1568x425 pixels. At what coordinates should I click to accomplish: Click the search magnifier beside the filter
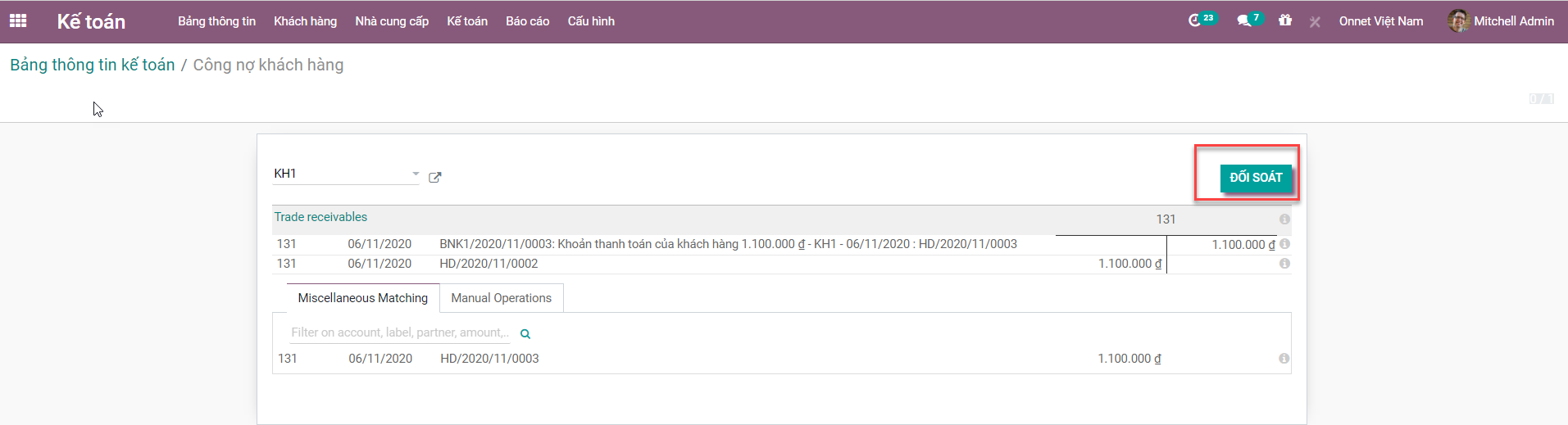pyautogui.click(x=525, y=334)
